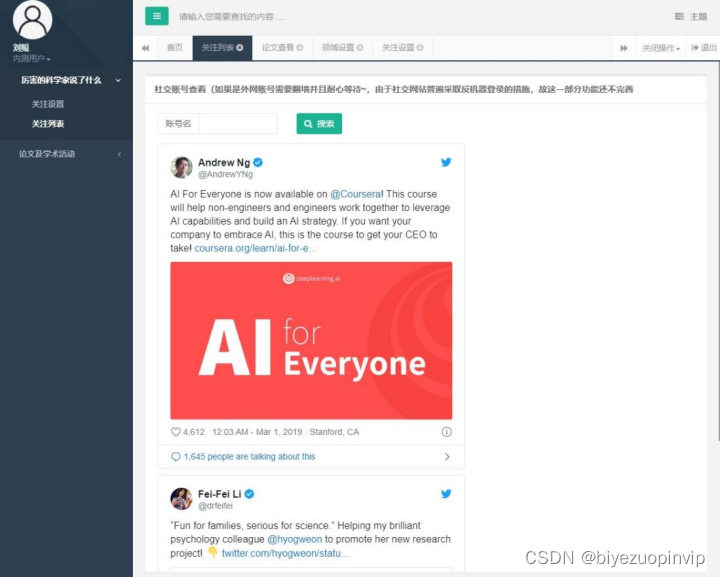Open the 内测用户 user dropdown
The width and height of the screenshot is (720, 577).
point(32,59)
